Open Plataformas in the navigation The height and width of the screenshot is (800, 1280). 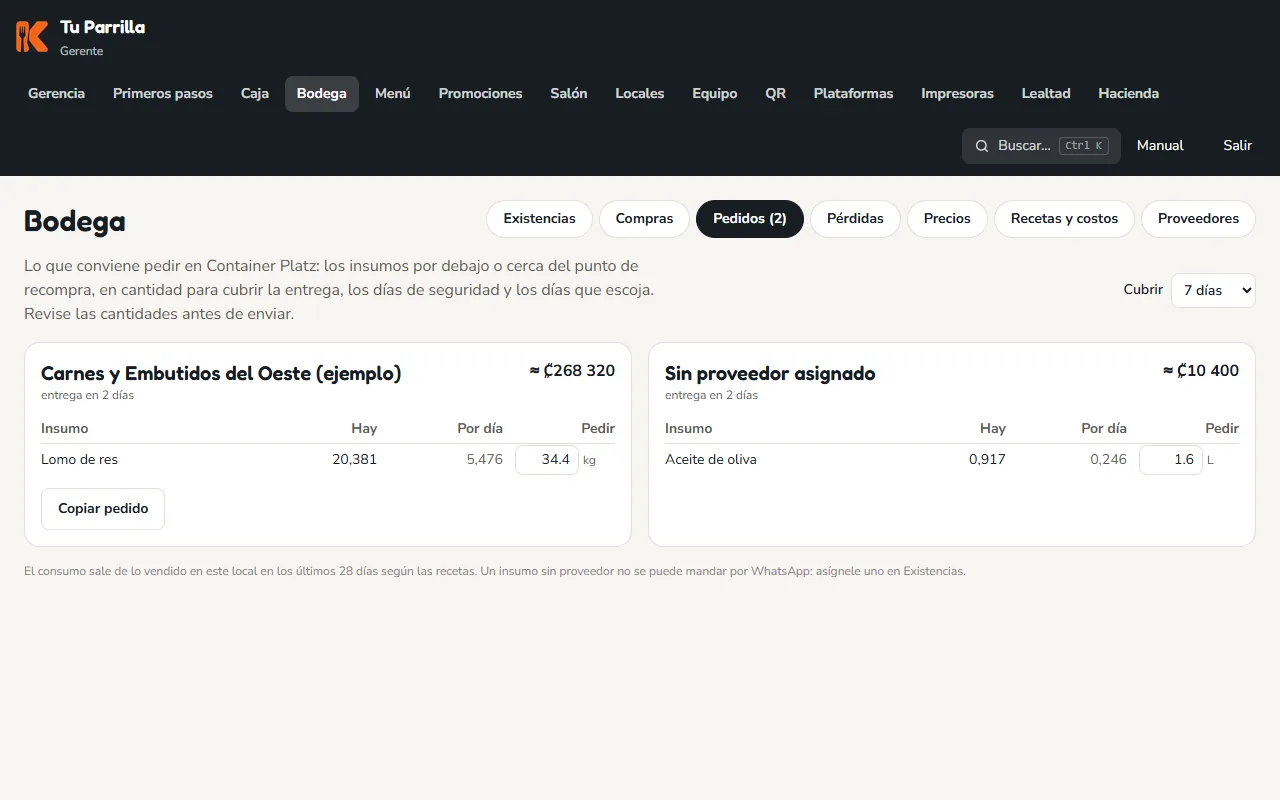coord(853,94)
